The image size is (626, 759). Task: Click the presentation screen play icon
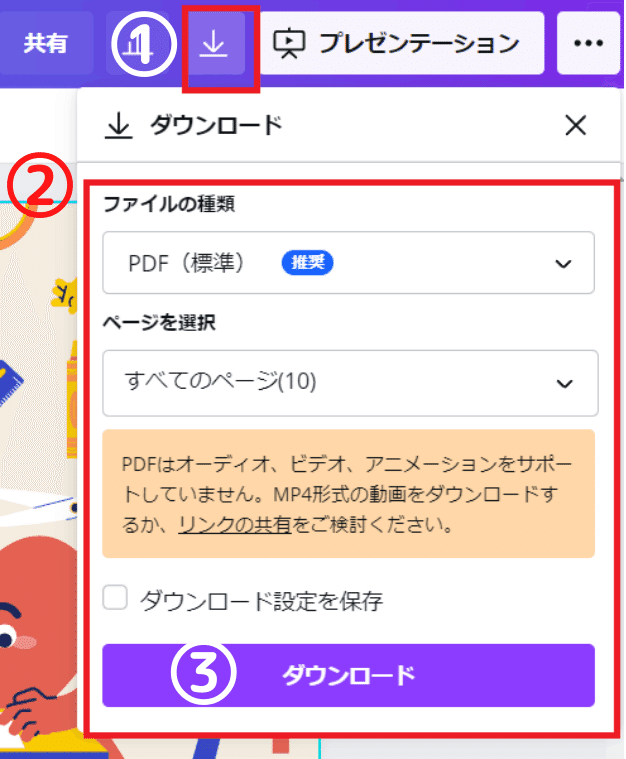pos(289,44)
